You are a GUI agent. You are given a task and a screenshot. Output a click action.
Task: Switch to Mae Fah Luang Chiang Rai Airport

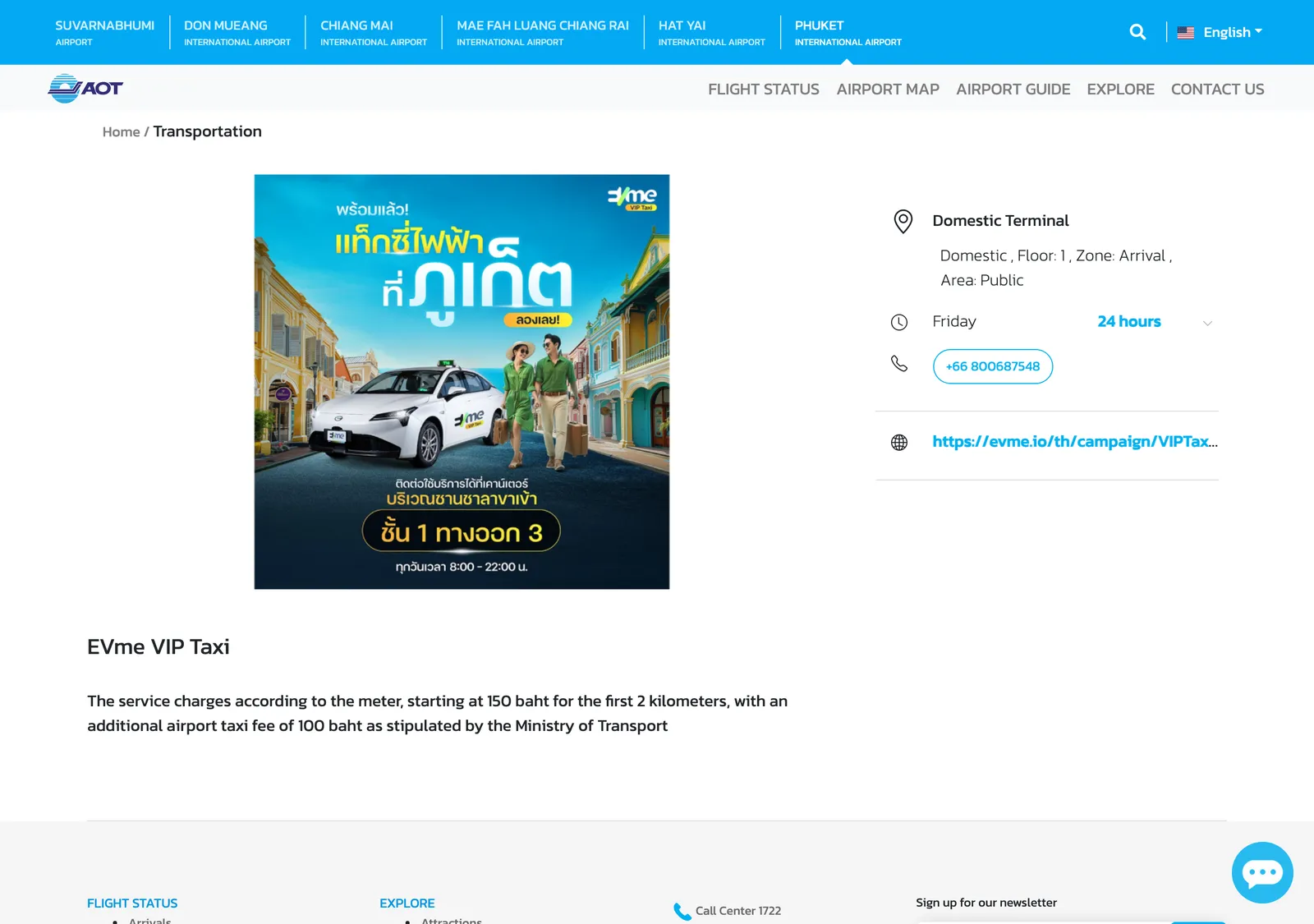point(543,32)
